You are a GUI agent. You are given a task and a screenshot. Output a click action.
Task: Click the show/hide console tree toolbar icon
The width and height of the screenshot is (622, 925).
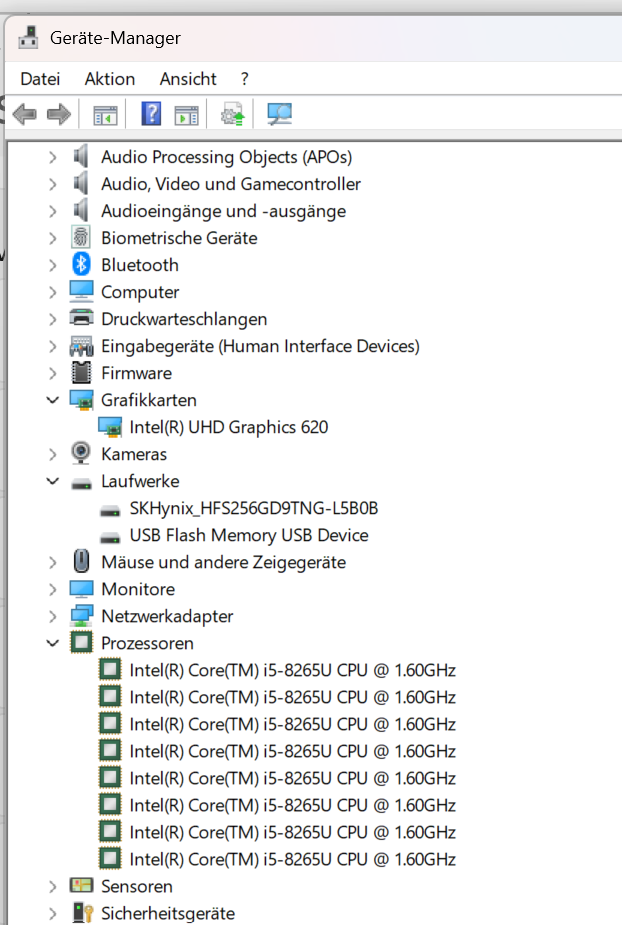[106, 115]
